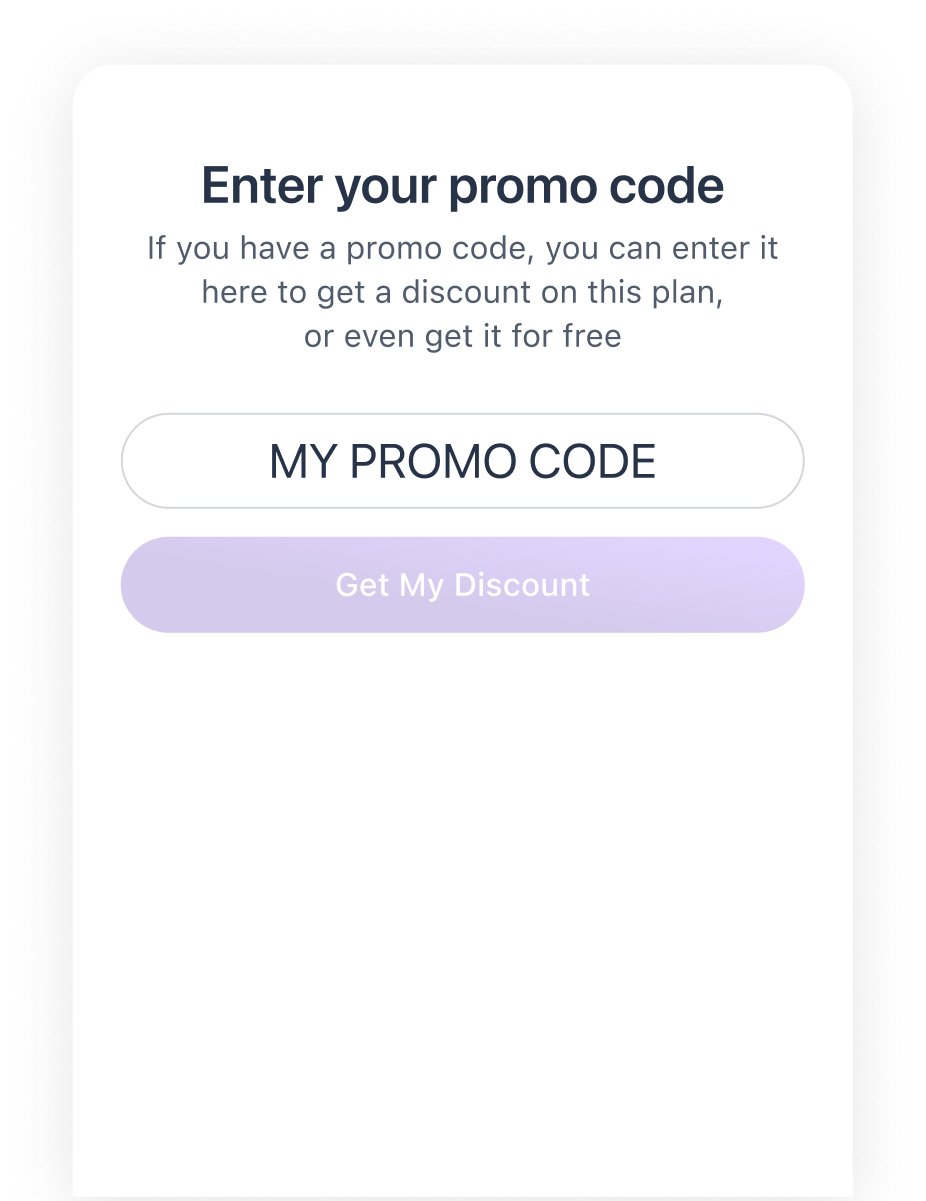Click the outlined border of the input field

click(462, 413)
